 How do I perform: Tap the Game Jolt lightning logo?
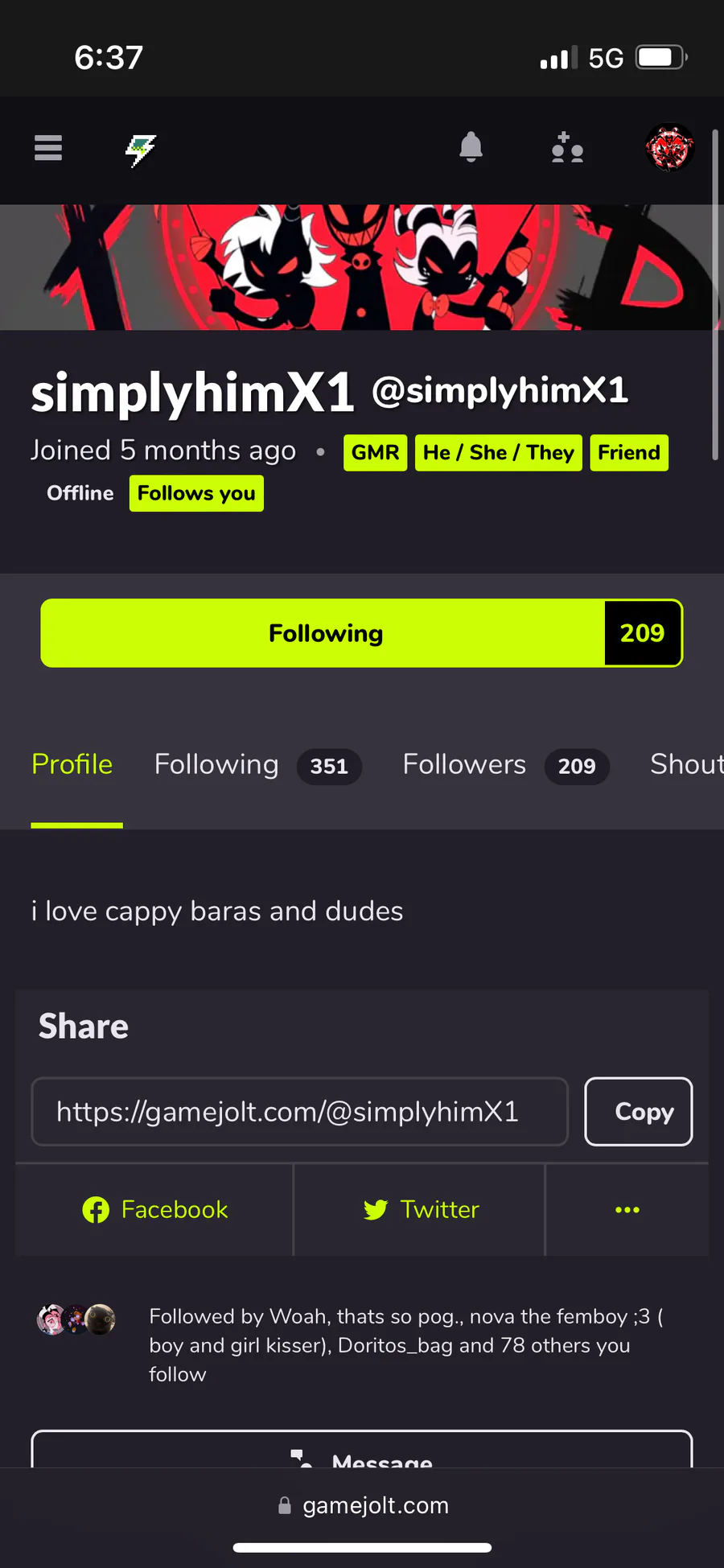coord(141,150)
